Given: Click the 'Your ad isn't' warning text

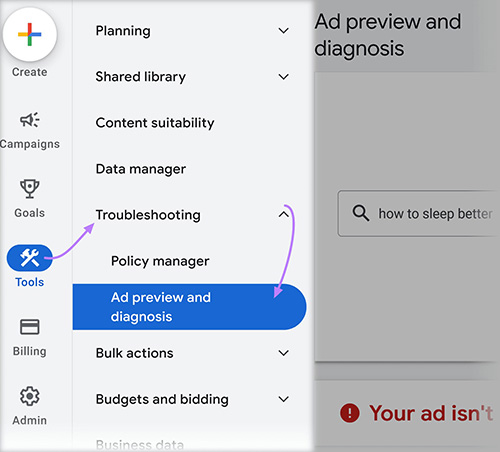Looking at the screenshot, I should [431, 413].
